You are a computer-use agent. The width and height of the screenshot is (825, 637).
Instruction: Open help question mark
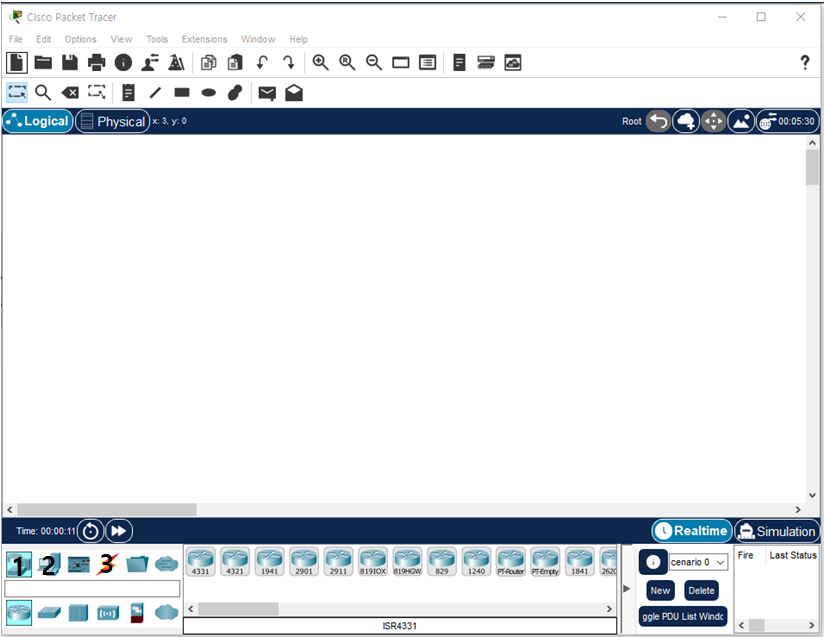pyautogui.click(x=804, y=63)
